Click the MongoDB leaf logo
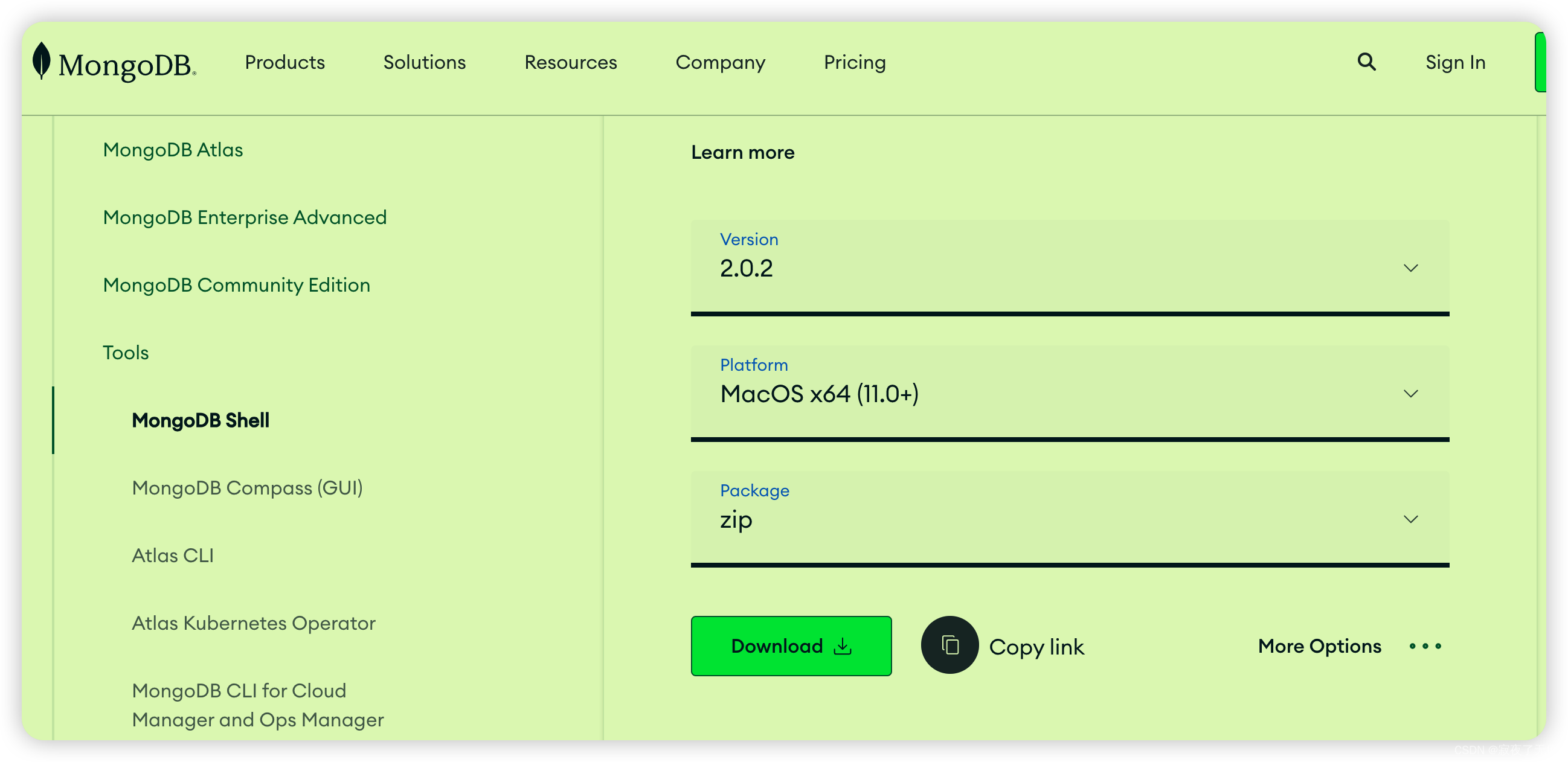The image size is (1568, 762). pos(42,61)
